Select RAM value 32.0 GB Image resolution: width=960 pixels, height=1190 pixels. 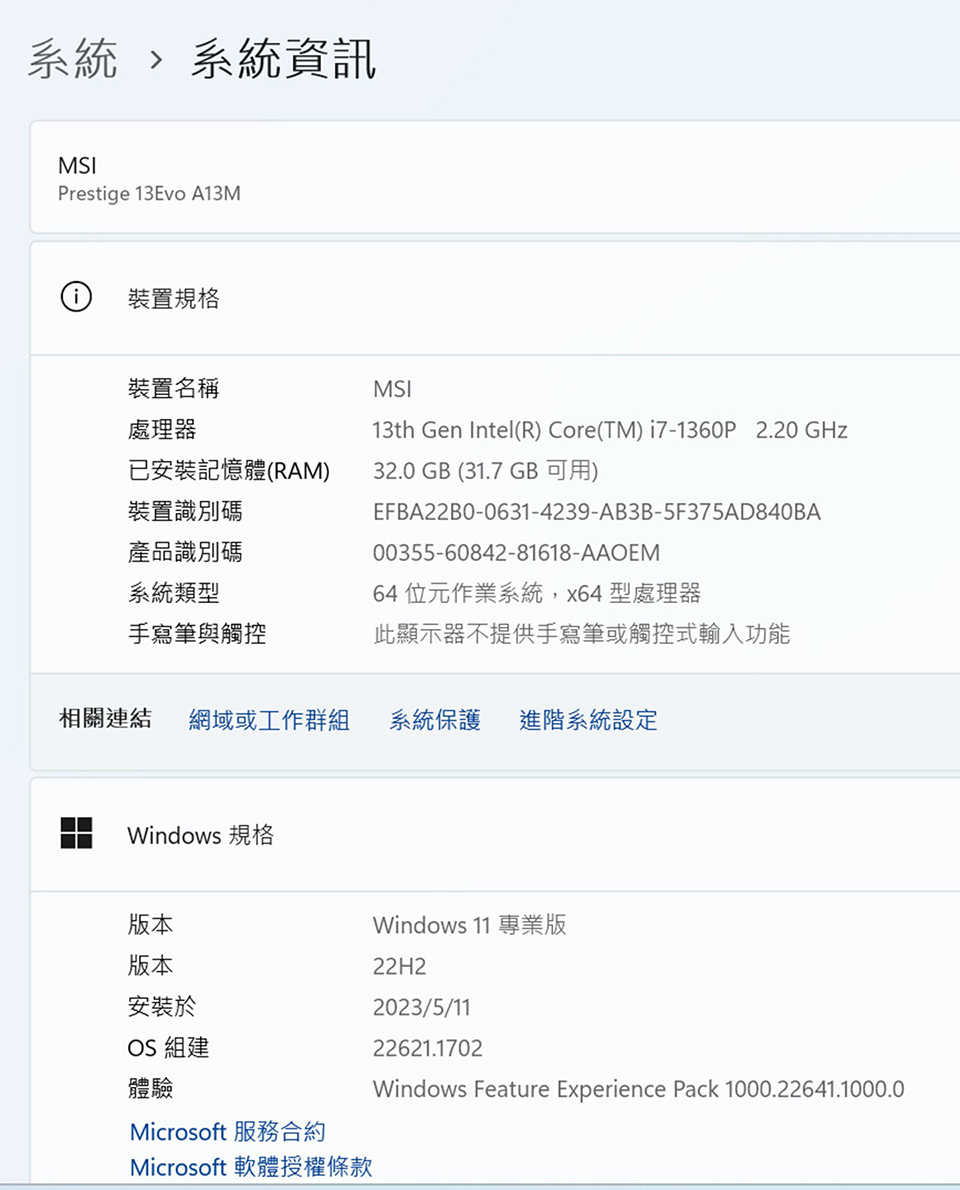point(486,471)
